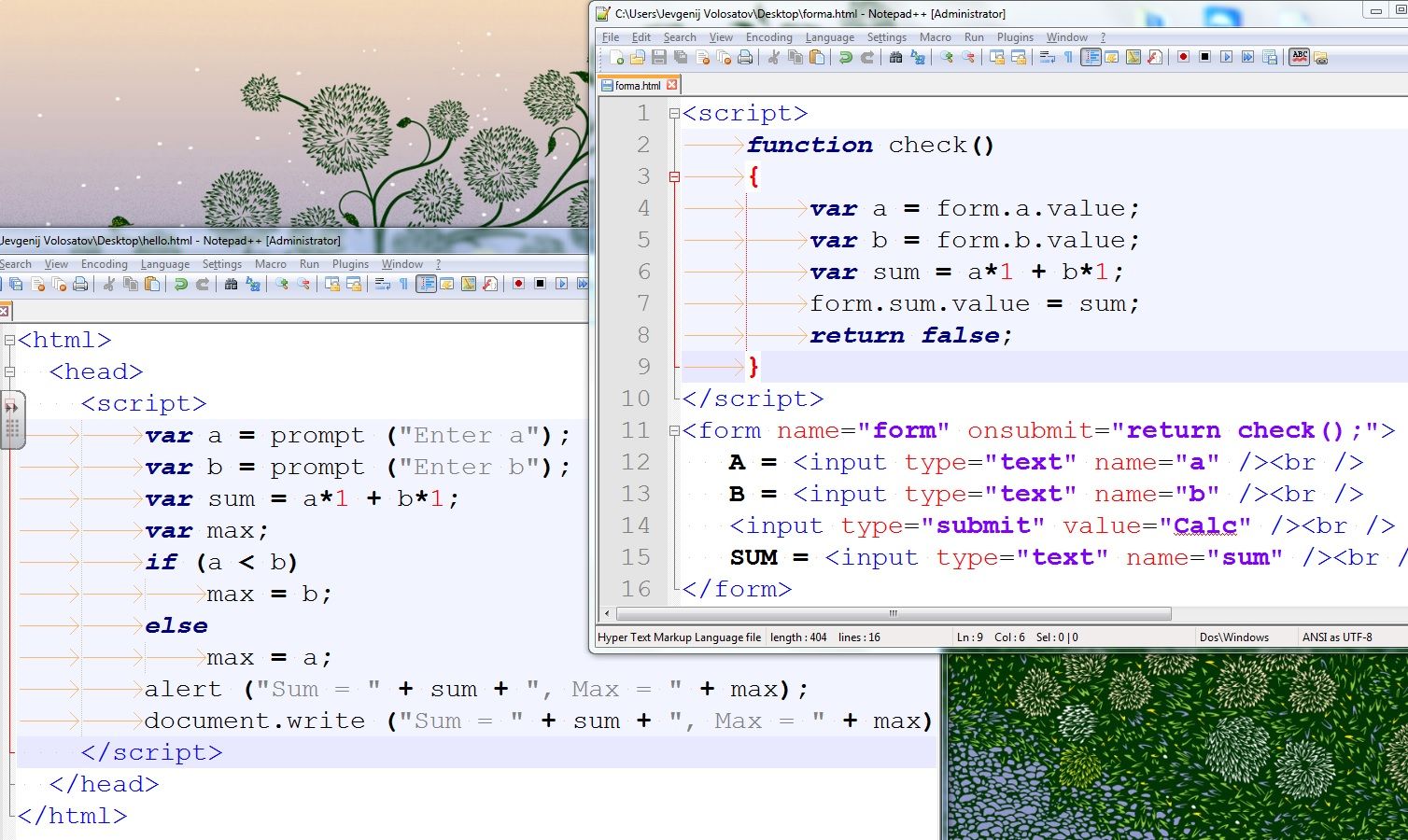The height and width of the screenshot is (840, 1408).
Task: Zoom in using forma.html toolbar icon
Action: [947, 58]
